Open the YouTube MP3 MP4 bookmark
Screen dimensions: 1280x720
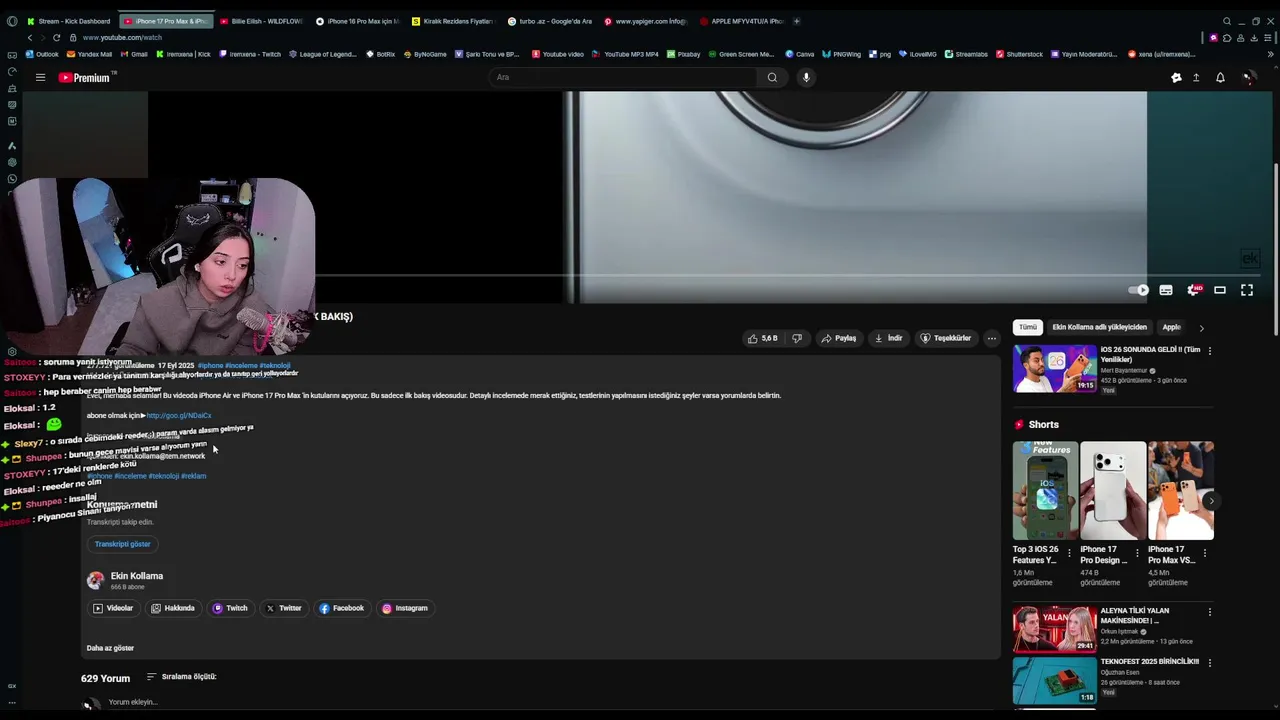point(625,54)
